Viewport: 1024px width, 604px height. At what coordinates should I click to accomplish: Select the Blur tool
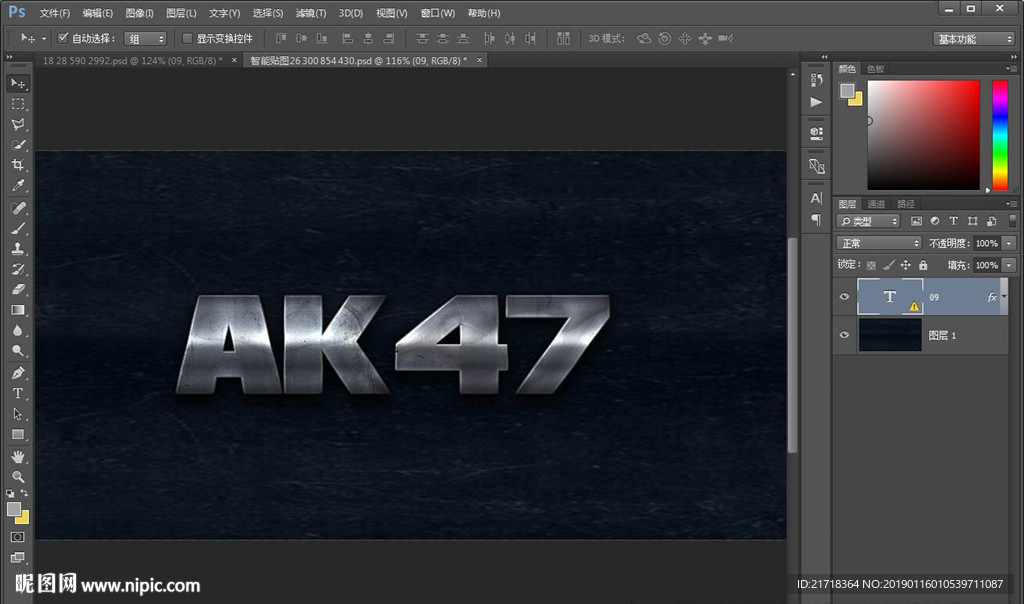(18, 330)
